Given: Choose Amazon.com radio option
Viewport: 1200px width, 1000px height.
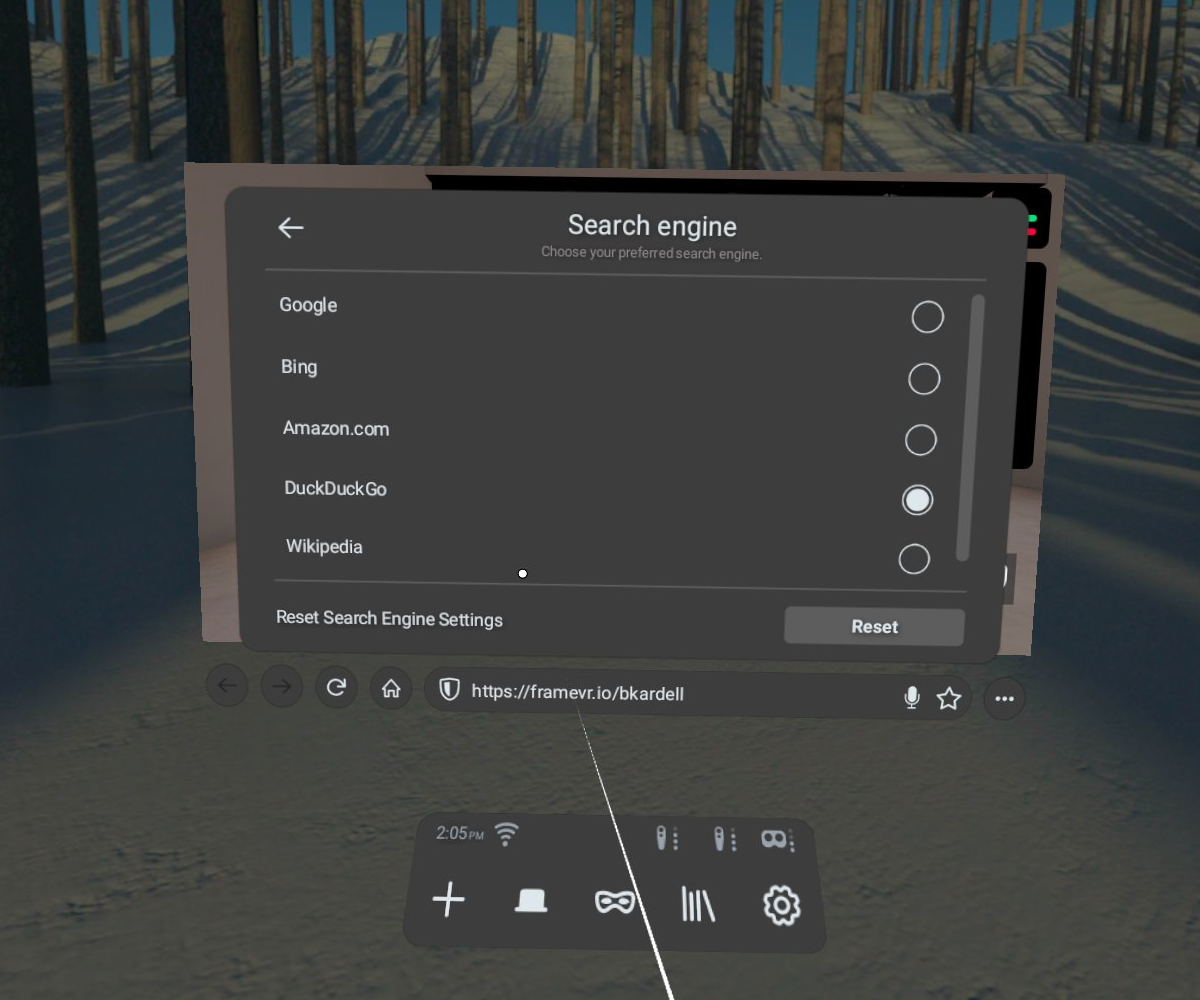Looking at the screenshot, I should [x=920, y=440].
